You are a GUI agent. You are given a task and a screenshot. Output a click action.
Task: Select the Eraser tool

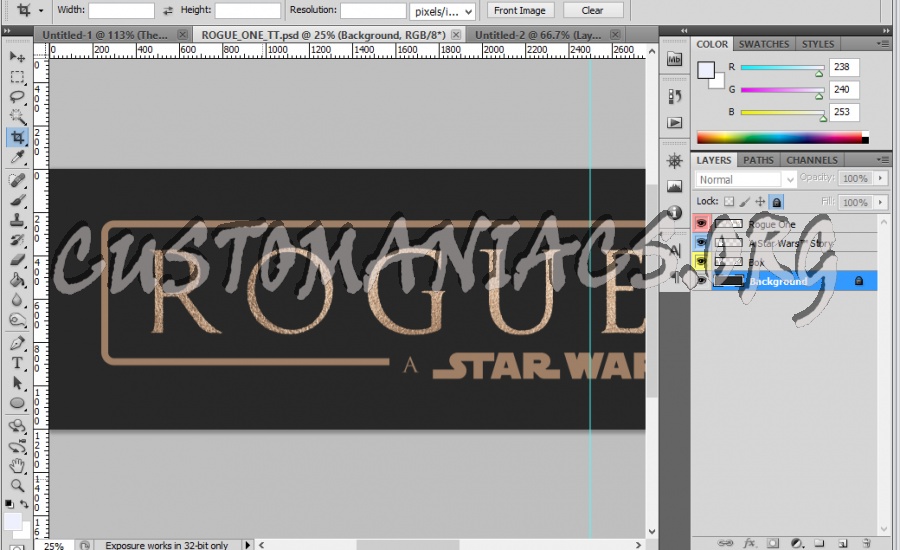coord(17,260)
